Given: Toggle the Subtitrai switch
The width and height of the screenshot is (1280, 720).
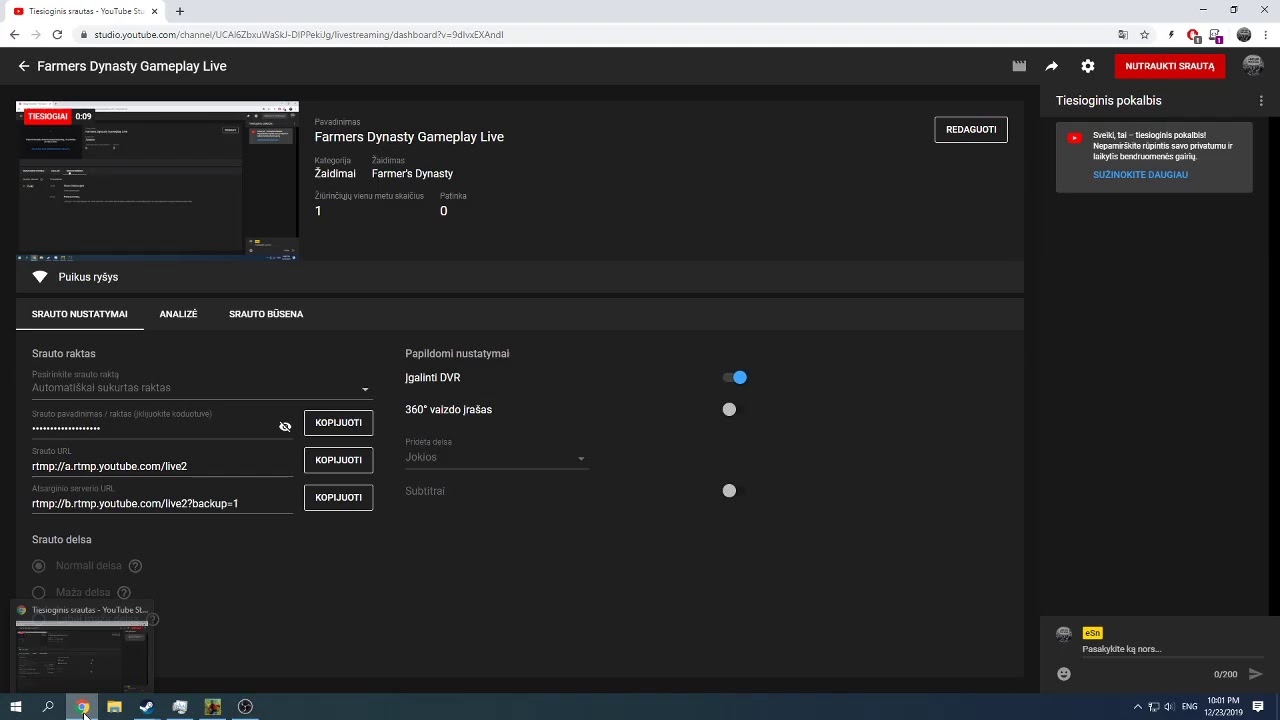Looking at the screenshot, I should (x=735, y=491).
